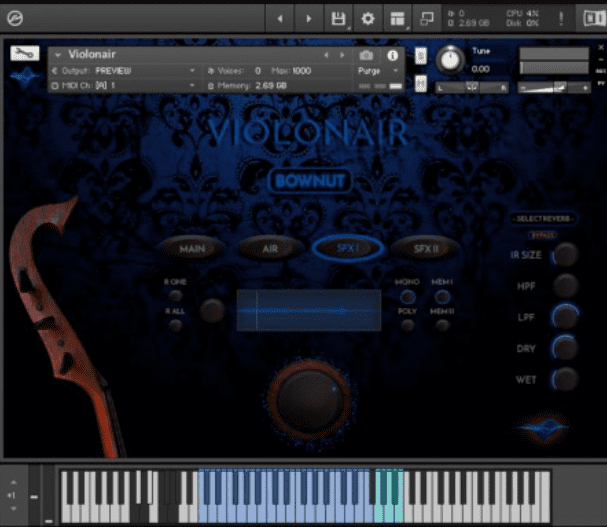
Task: Click the lower side toggle beside Tune knob
Action: (x=421, y=84)
